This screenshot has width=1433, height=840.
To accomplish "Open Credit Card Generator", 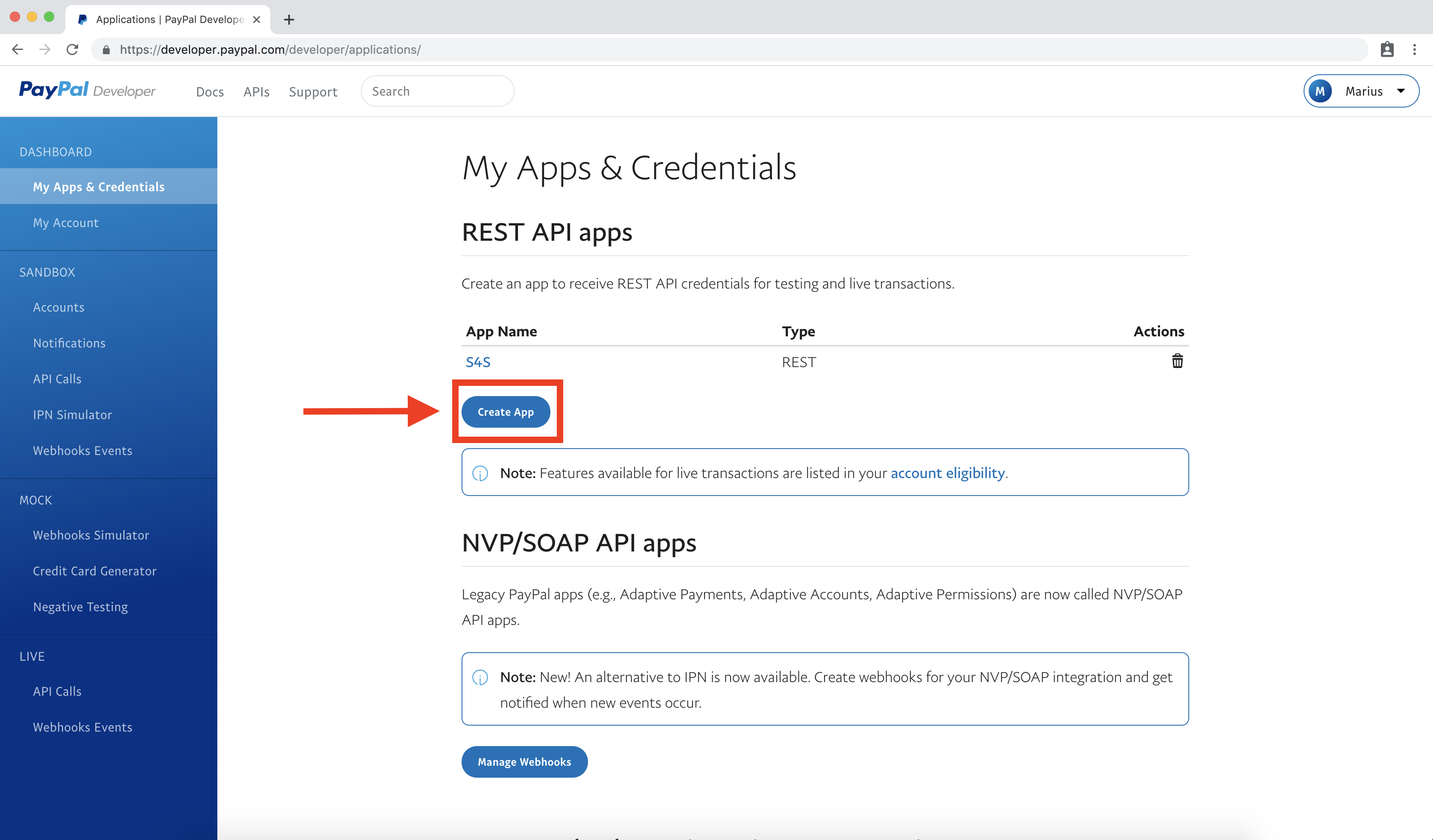I will click(94, 571).
